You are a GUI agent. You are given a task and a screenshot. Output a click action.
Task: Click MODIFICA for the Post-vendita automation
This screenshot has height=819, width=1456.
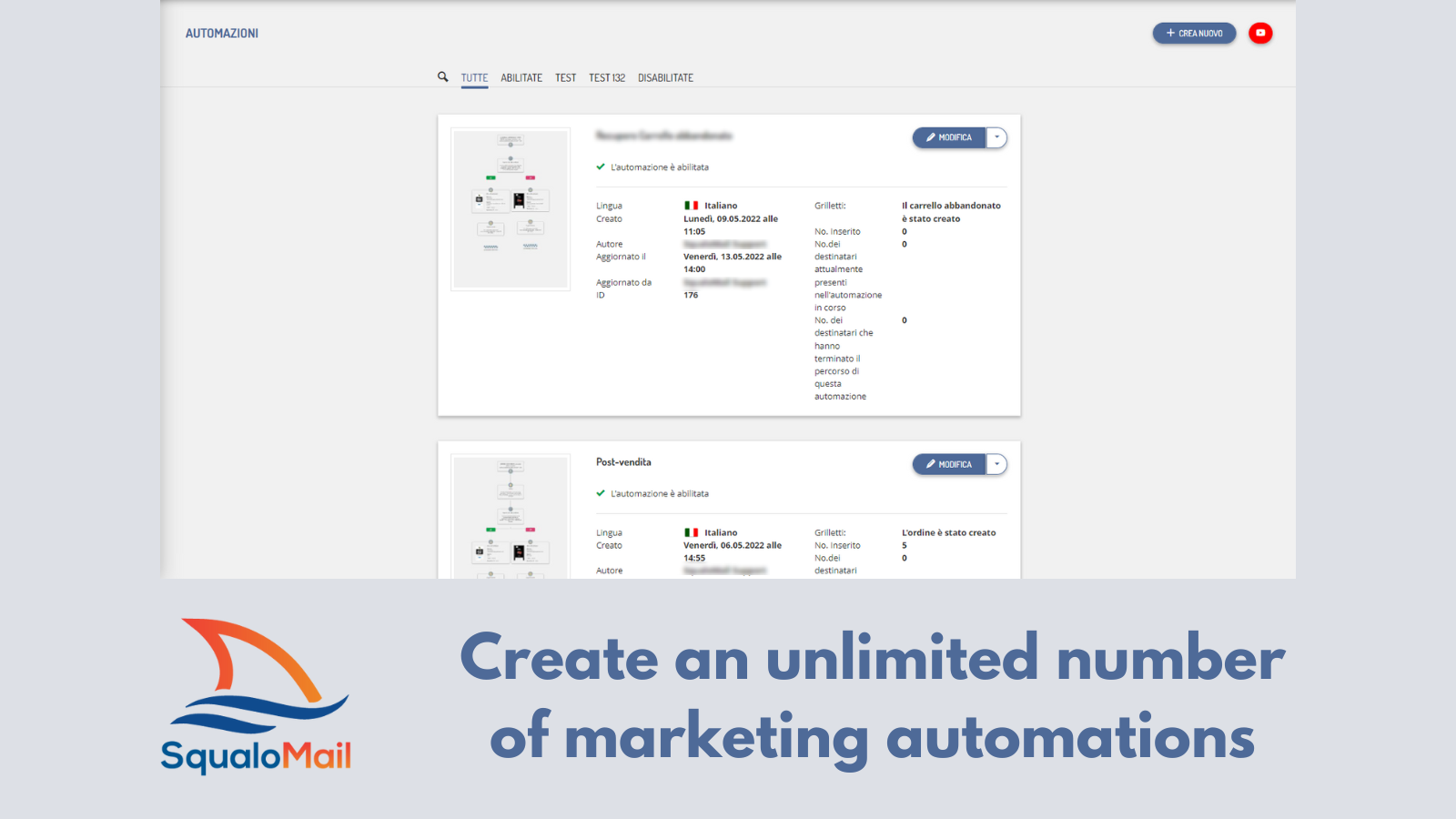(x=949, y=464)
